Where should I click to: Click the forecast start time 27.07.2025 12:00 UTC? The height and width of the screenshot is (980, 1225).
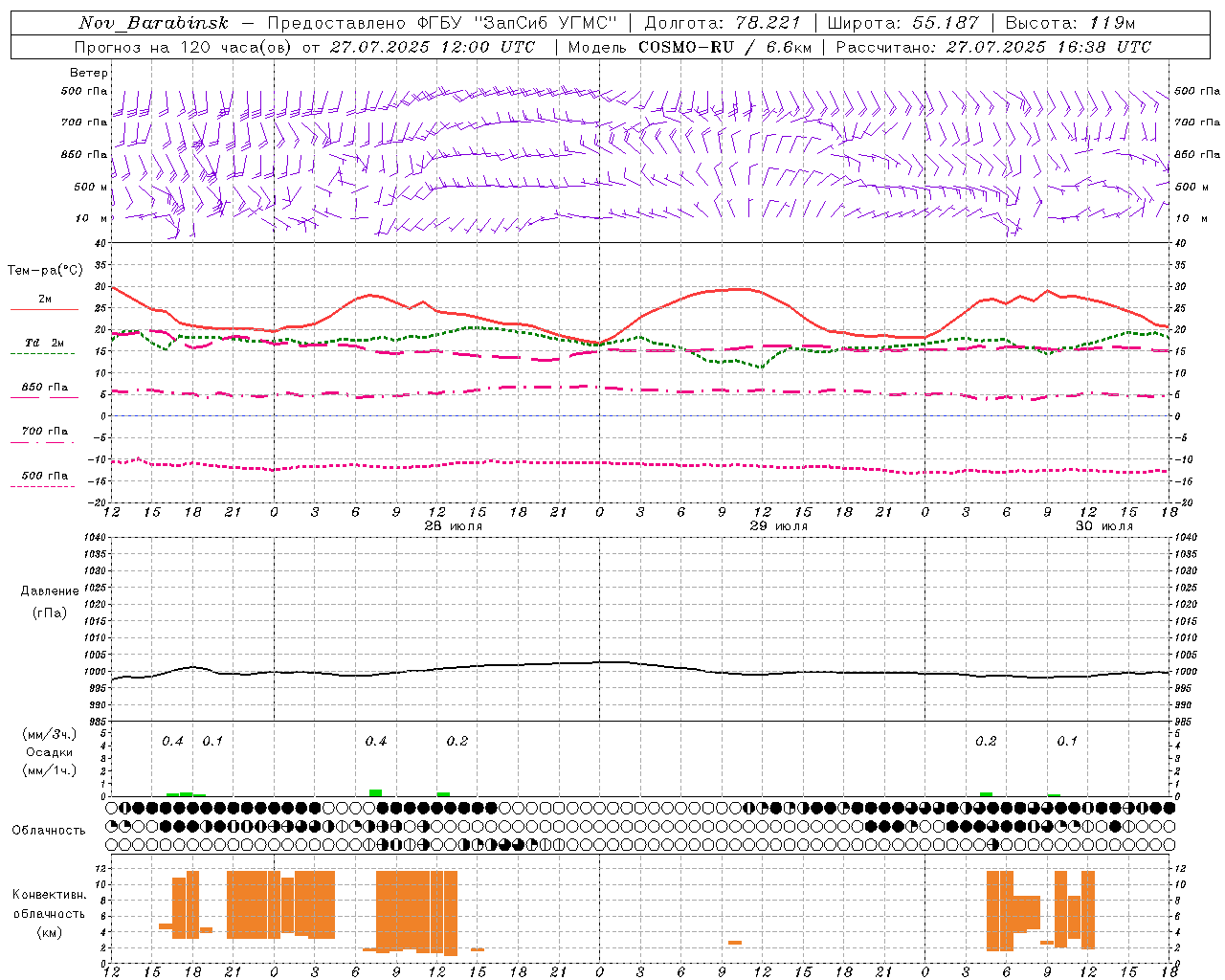[432, 47]
